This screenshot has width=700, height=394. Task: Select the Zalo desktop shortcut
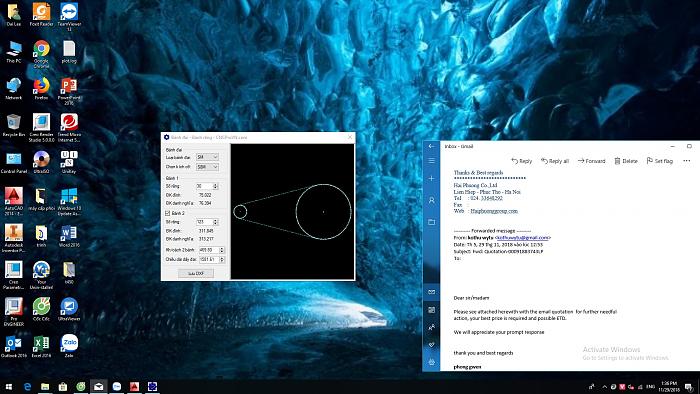pos(69,346)
